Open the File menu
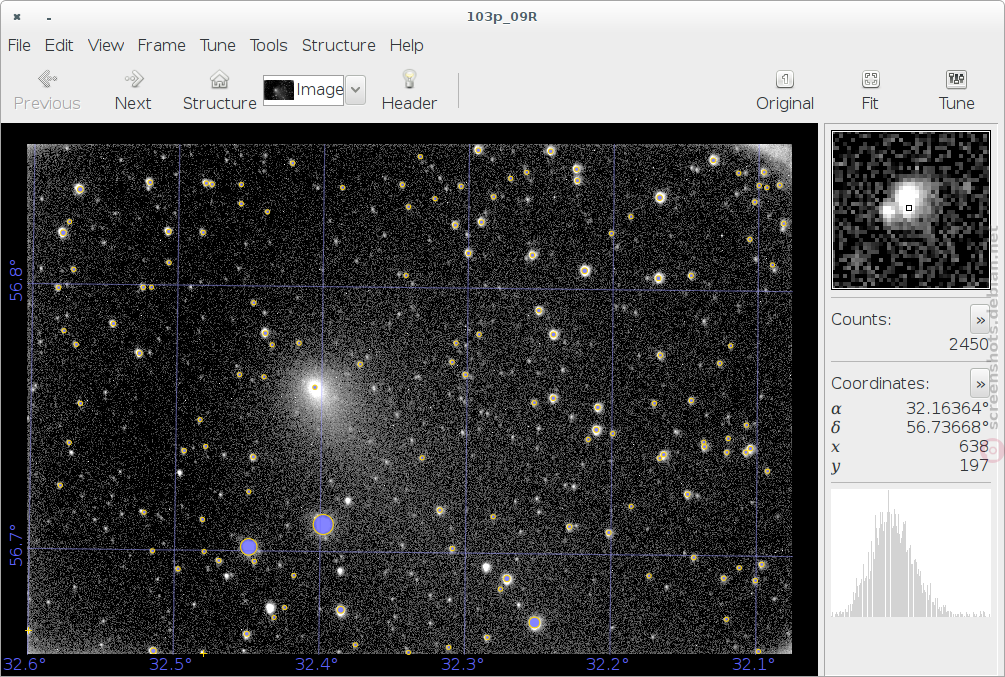Screen dimensions: 1005x677 (19, 46)
